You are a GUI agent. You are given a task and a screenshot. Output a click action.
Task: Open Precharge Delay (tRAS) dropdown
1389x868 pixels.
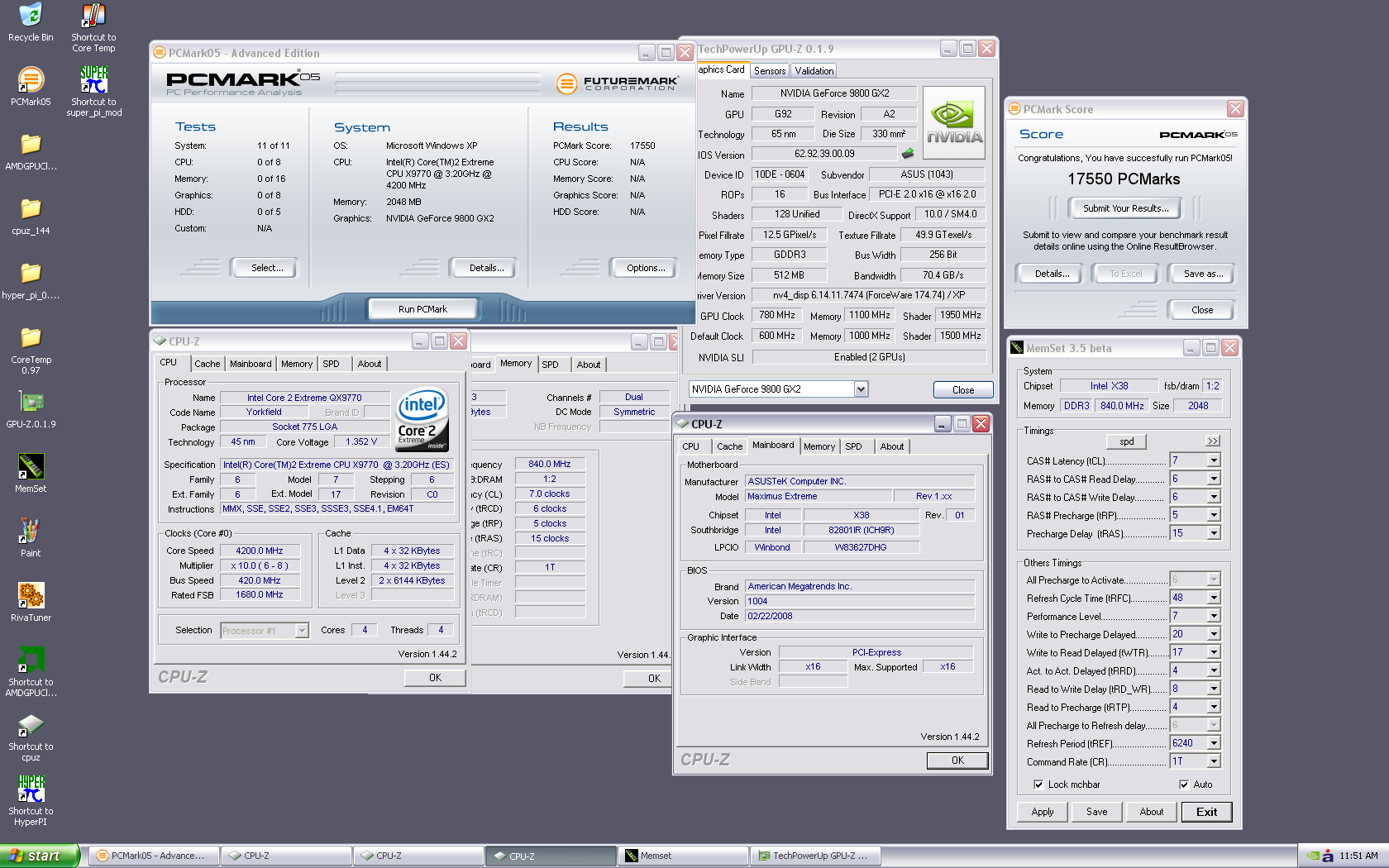[1214, 533]
